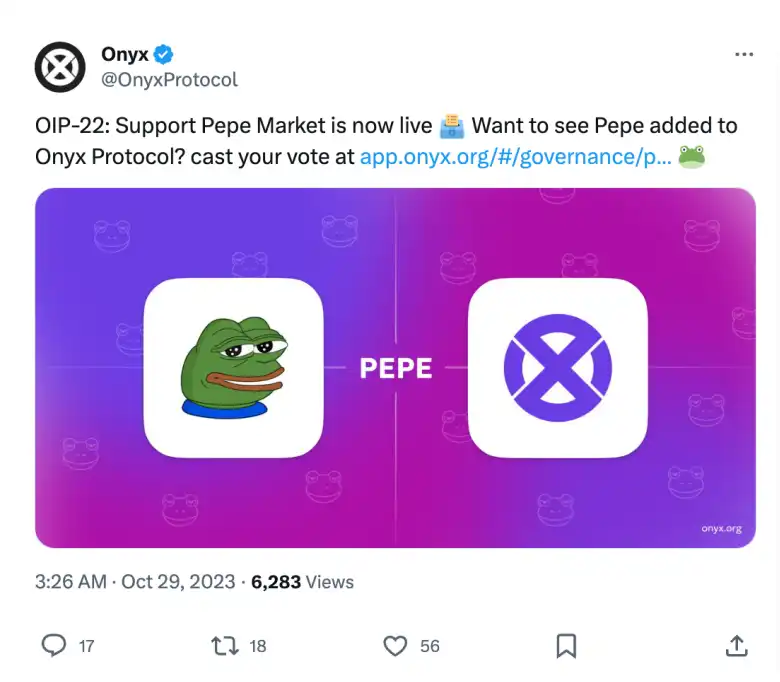The width and height of the screenshot is (780, 682).
Task: Open the @OnyxProtocol handle link
Action: pyautogui.click(x=169, y=79)
